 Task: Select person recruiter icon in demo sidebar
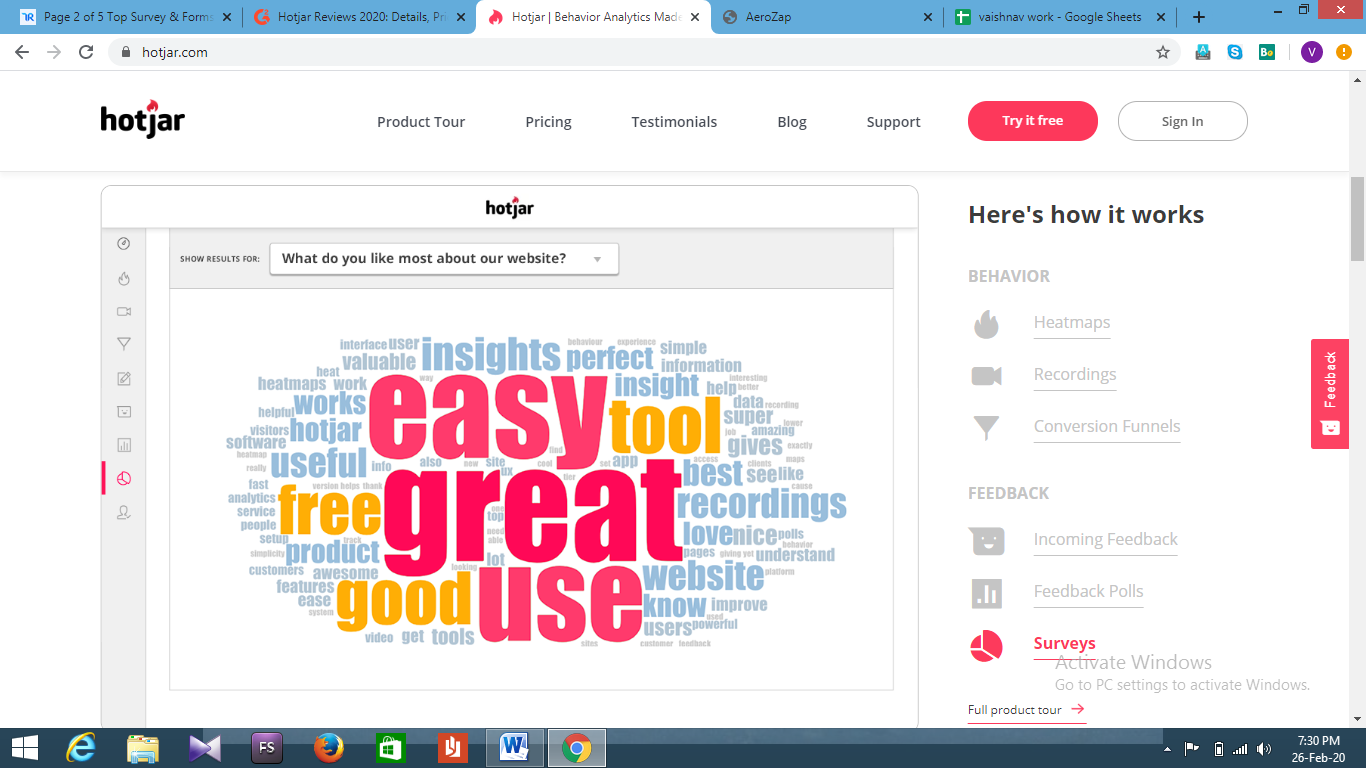pyautogui.click(x=124, y=512)
